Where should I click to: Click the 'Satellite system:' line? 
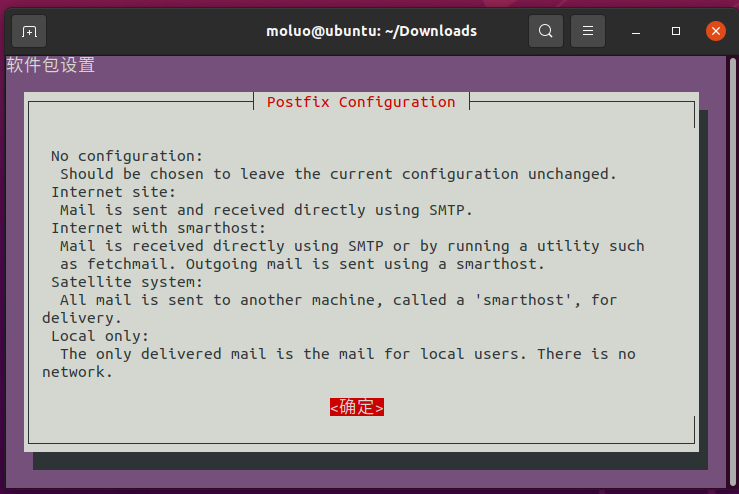(x=127, y=282)
